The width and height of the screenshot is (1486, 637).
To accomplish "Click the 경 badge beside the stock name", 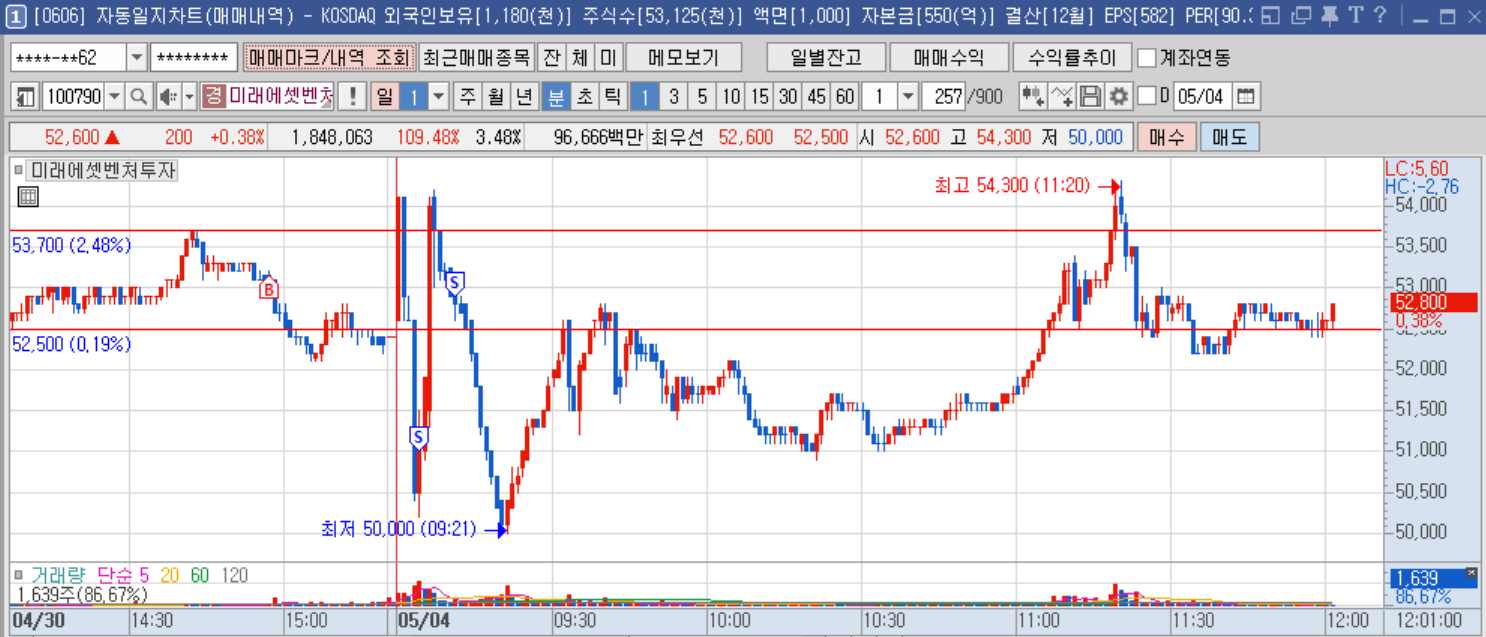I will click(212, 97).
